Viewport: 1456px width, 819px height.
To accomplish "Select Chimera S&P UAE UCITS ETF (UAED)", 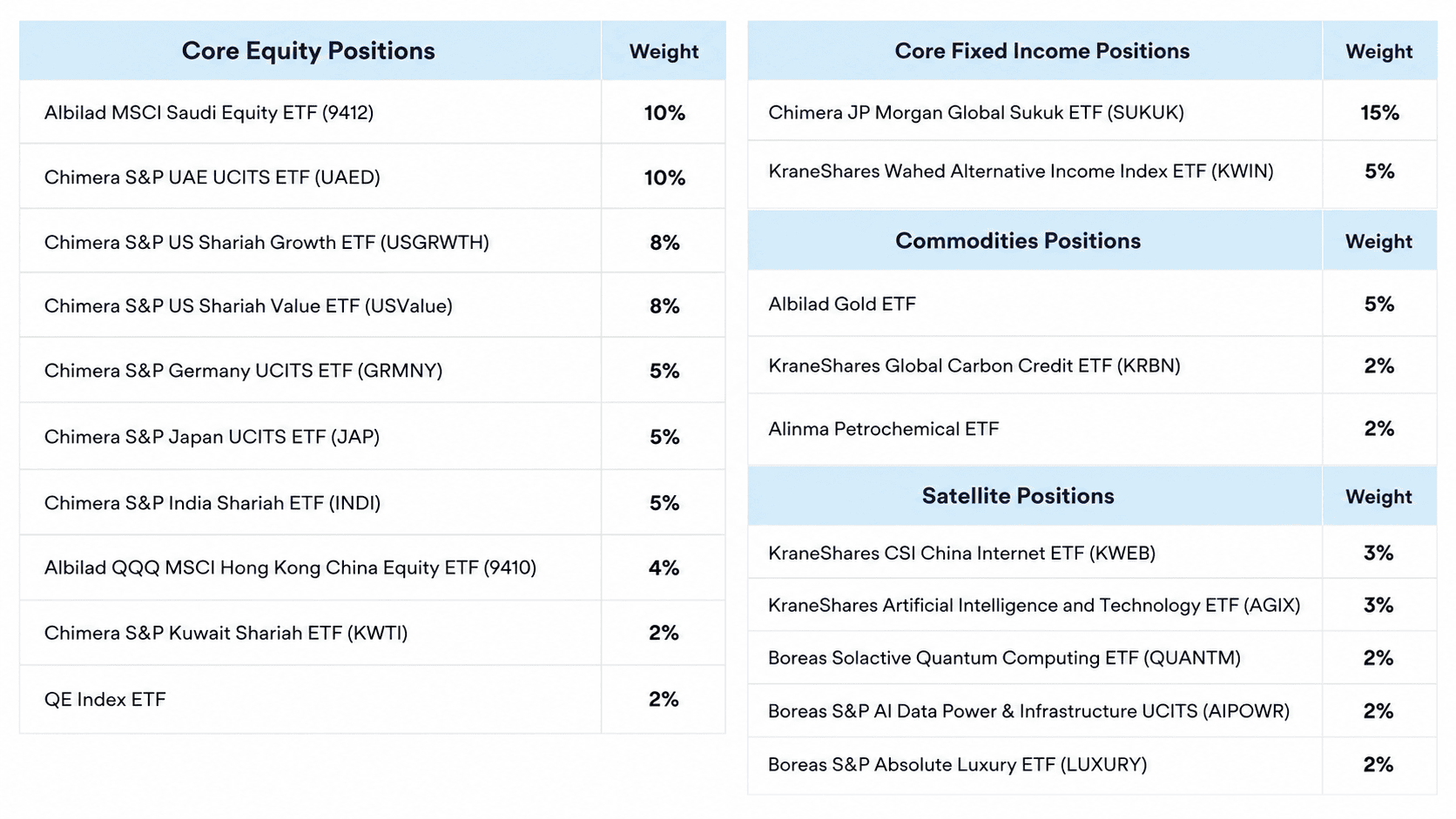I will click(212, 178).
